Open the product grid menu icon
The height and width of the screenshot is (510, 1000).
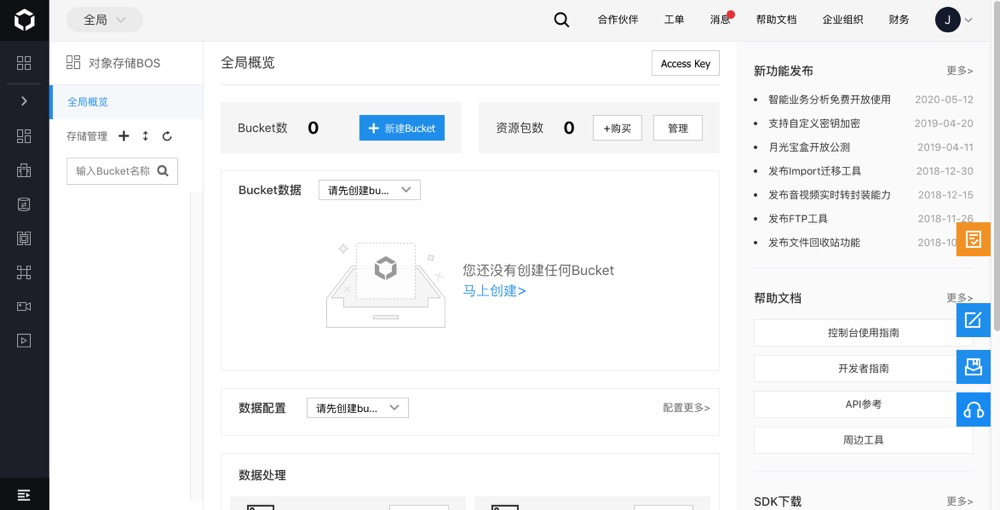point(24,62)
